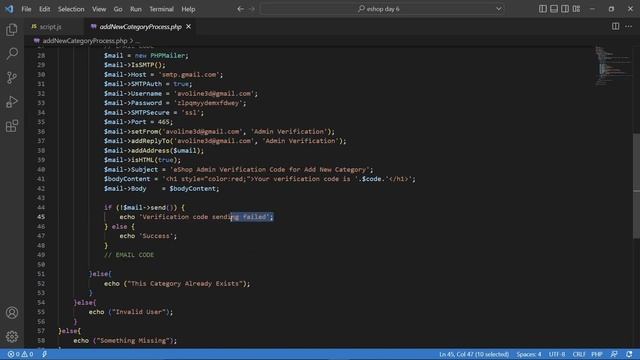The width and height of the screenshot is (640, 360).
Task: Change indentation via Spaces: 4
Action: 529,354
